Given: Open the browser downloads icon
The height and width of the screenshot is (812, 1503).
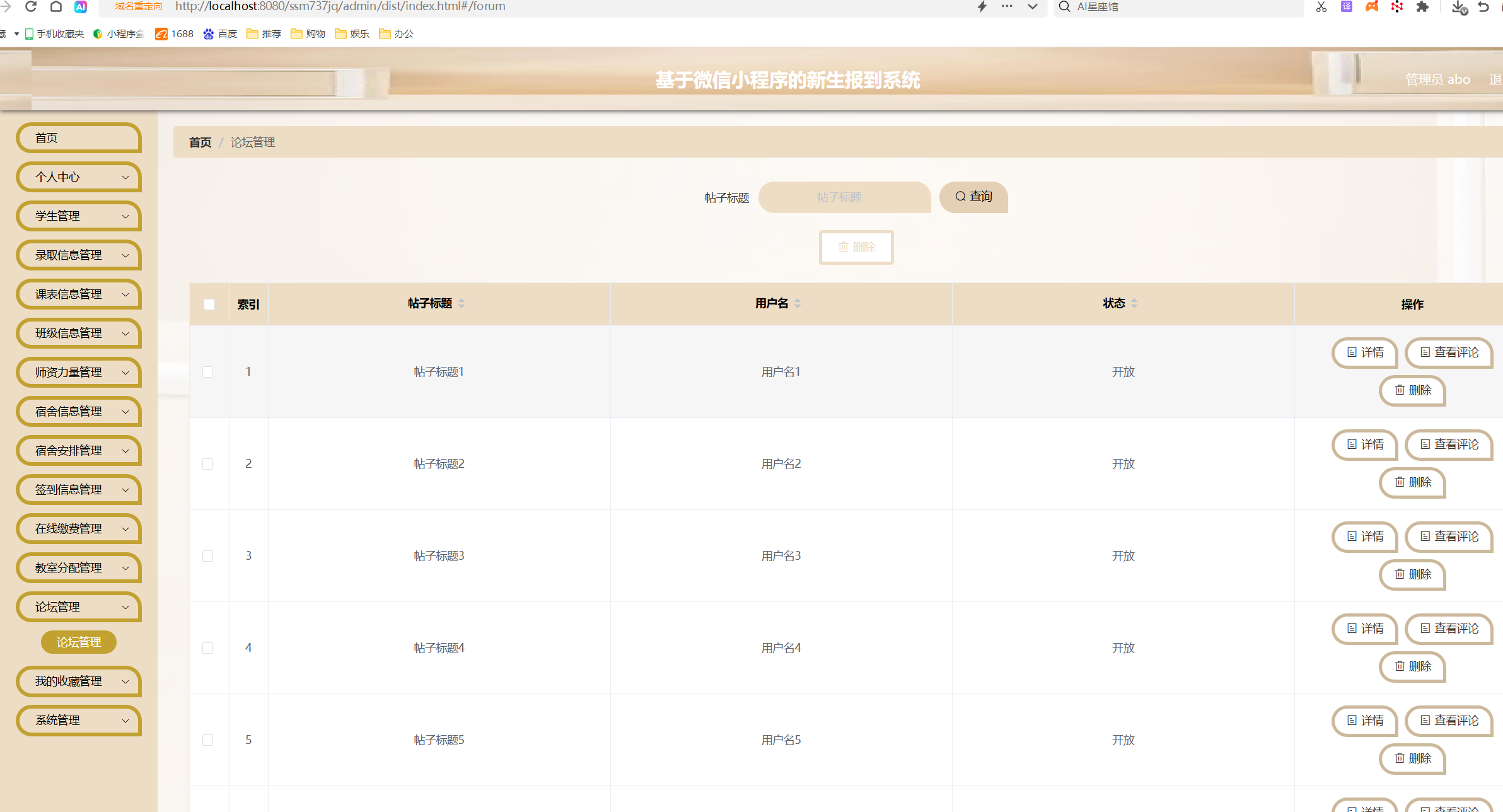Looking at the screenshot, I should pos(1459,7).
